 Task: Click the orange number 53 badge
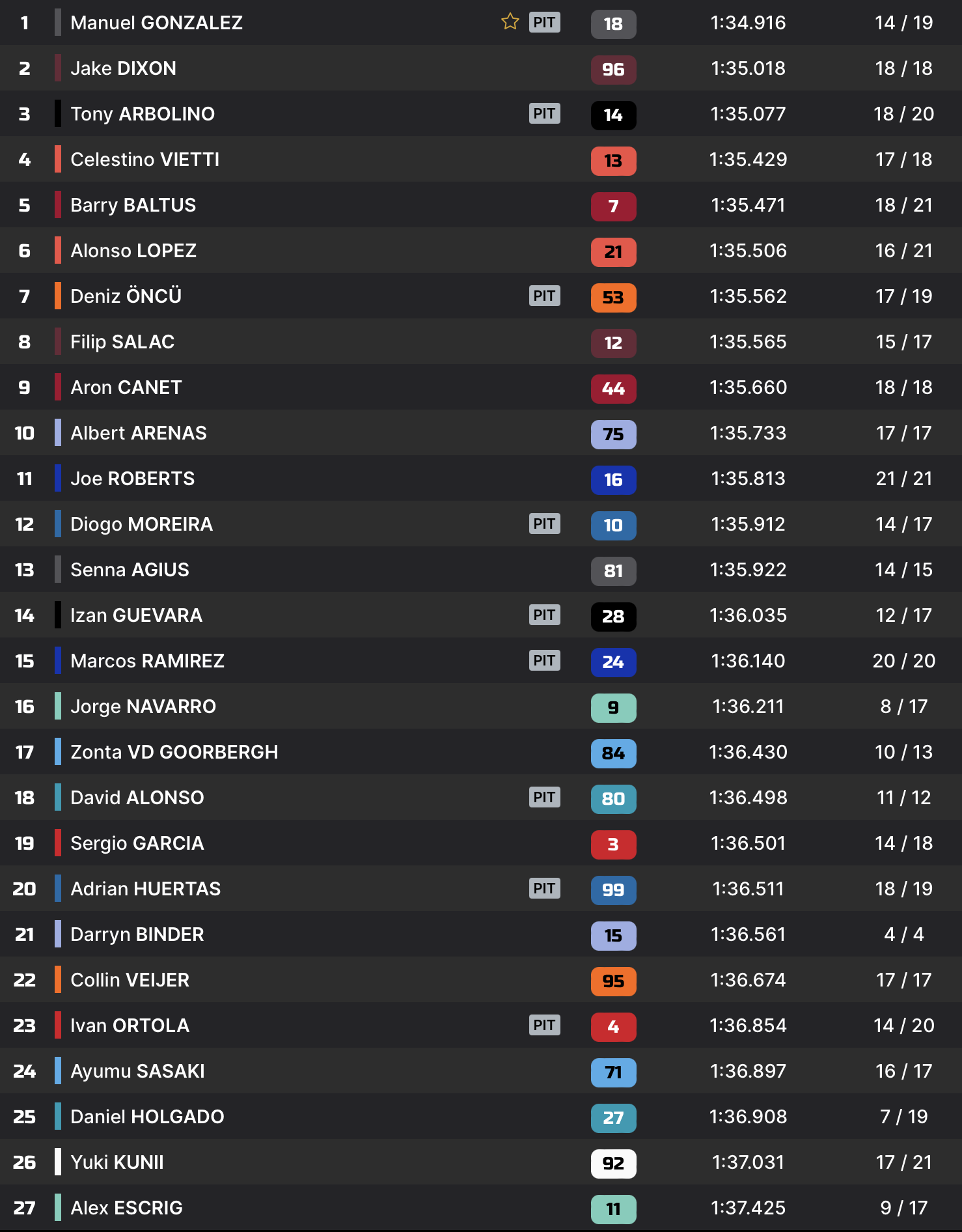[613, 297]
